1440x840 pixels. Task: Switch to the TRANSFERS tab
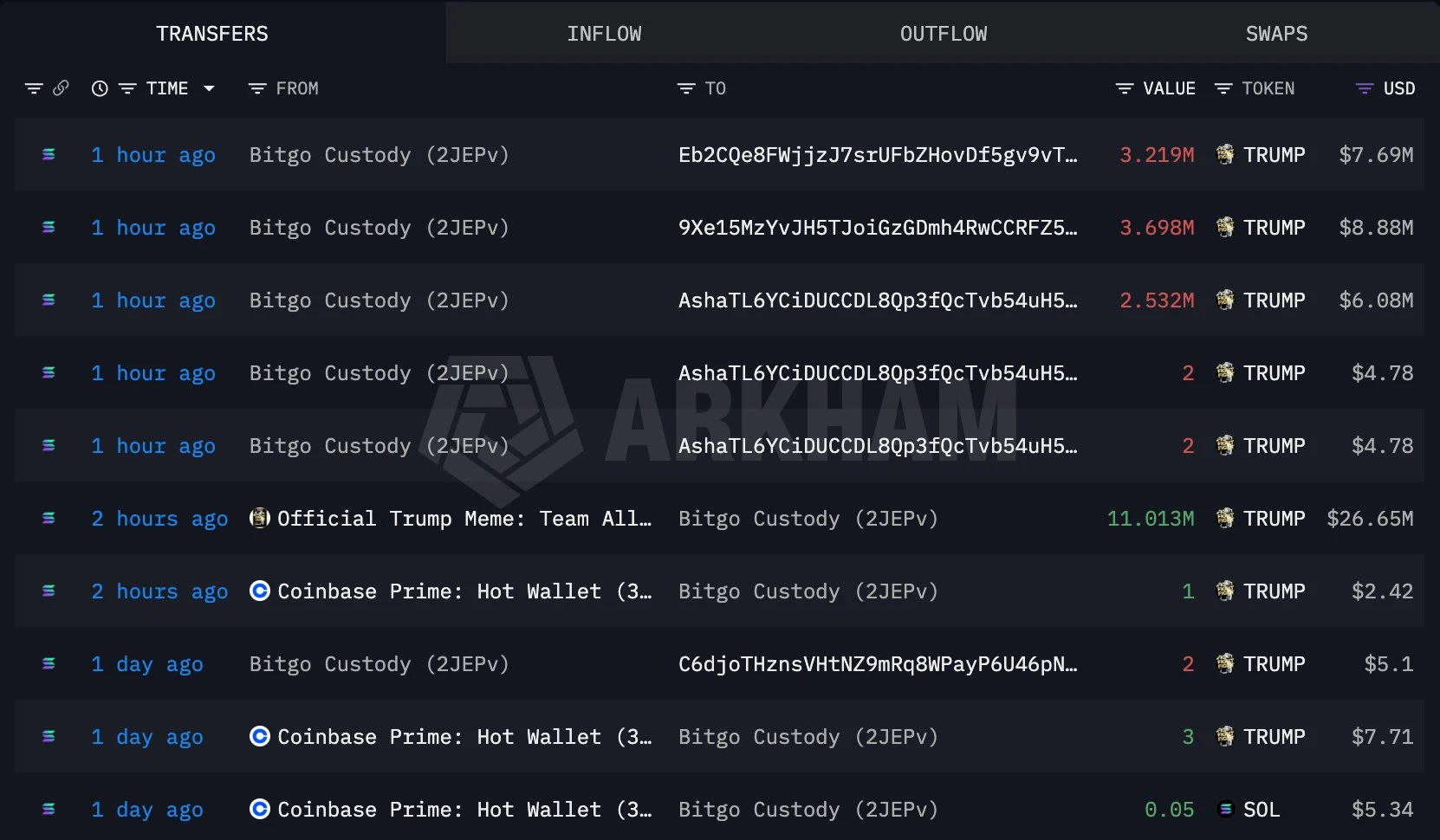(212, 34)
